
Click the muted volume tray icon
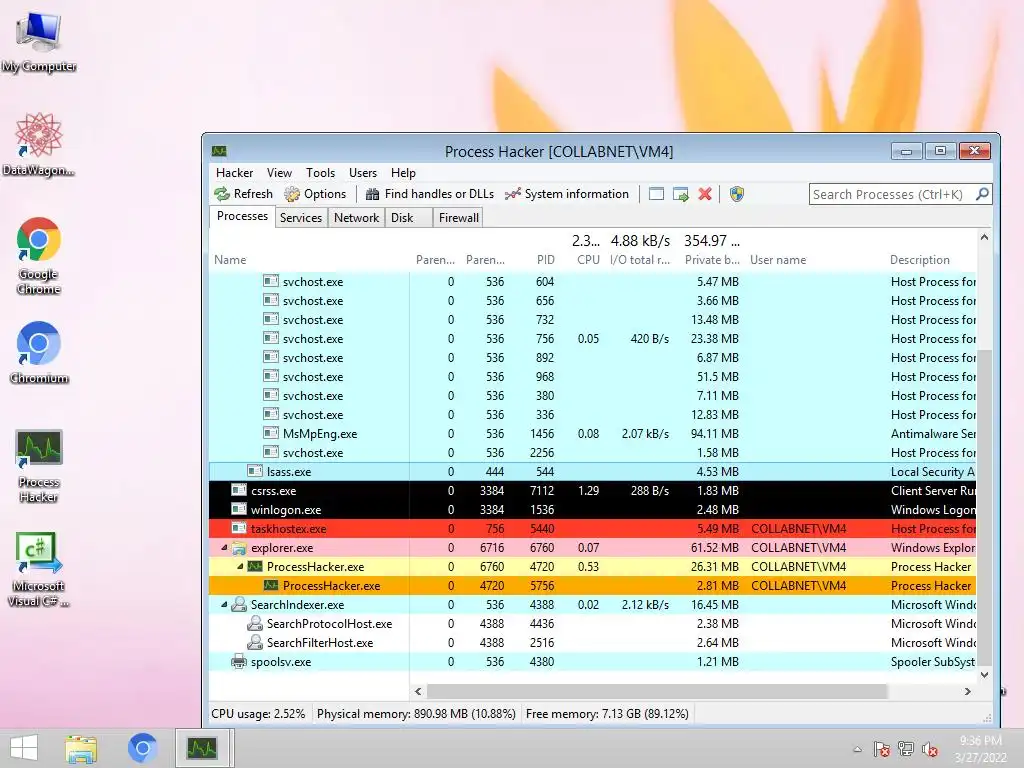tap(930, 749)
